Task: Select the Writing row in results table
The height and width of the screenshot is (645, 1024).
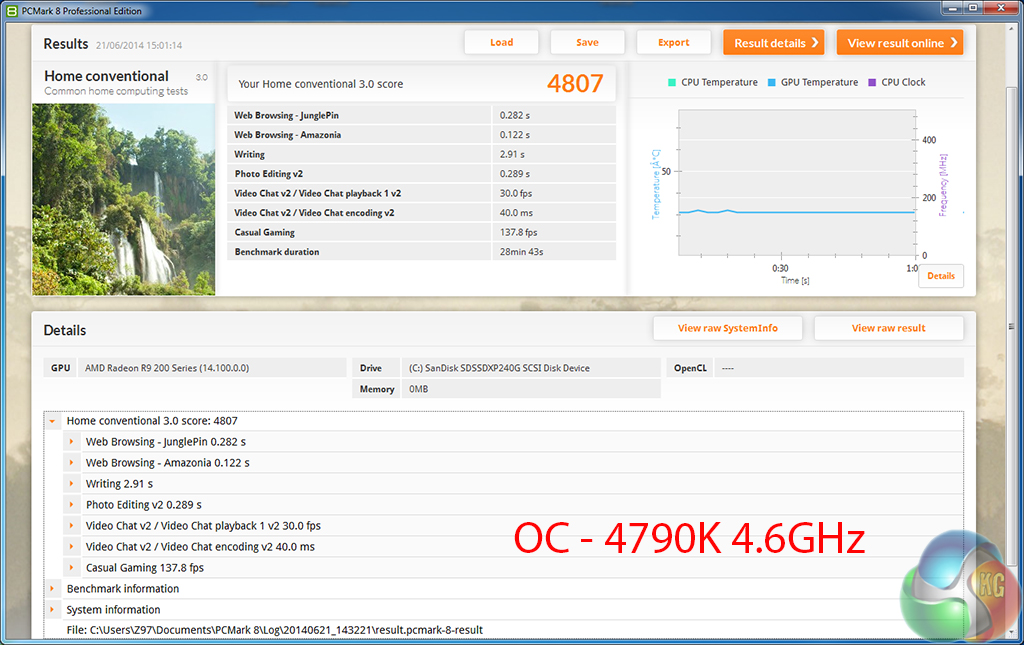Action: pos(421,154)
